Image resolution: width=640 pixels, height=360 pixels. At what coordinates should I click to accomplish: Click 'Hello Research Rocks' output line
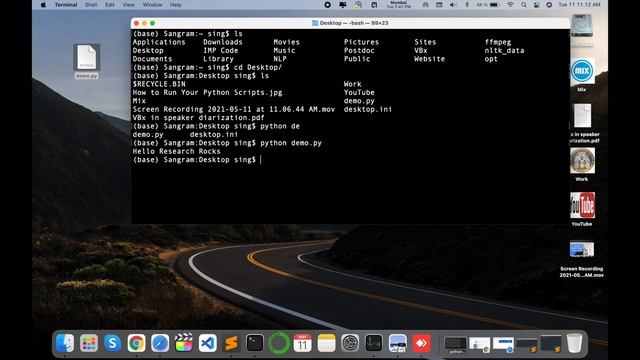tap(176, 151)
